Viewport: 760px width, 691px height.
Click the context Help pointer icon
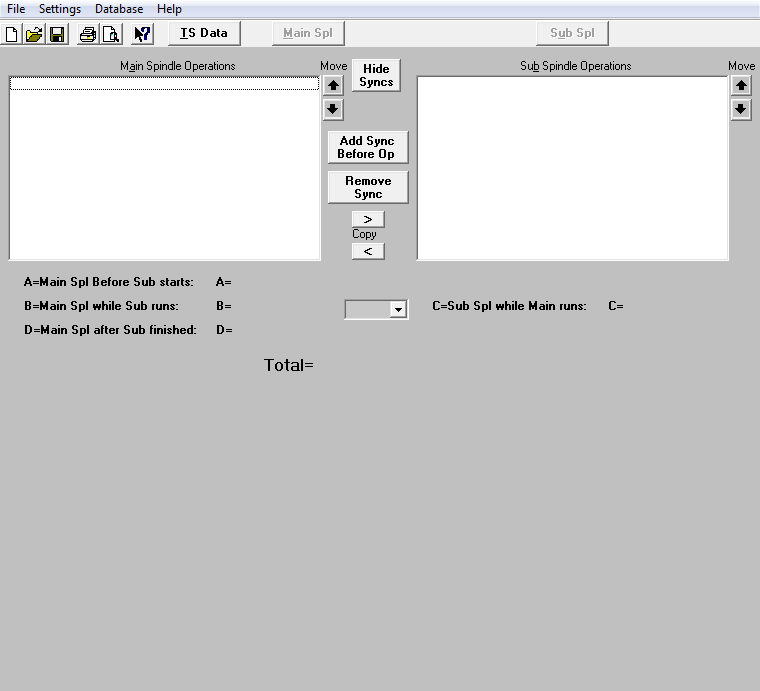[142, 34]
